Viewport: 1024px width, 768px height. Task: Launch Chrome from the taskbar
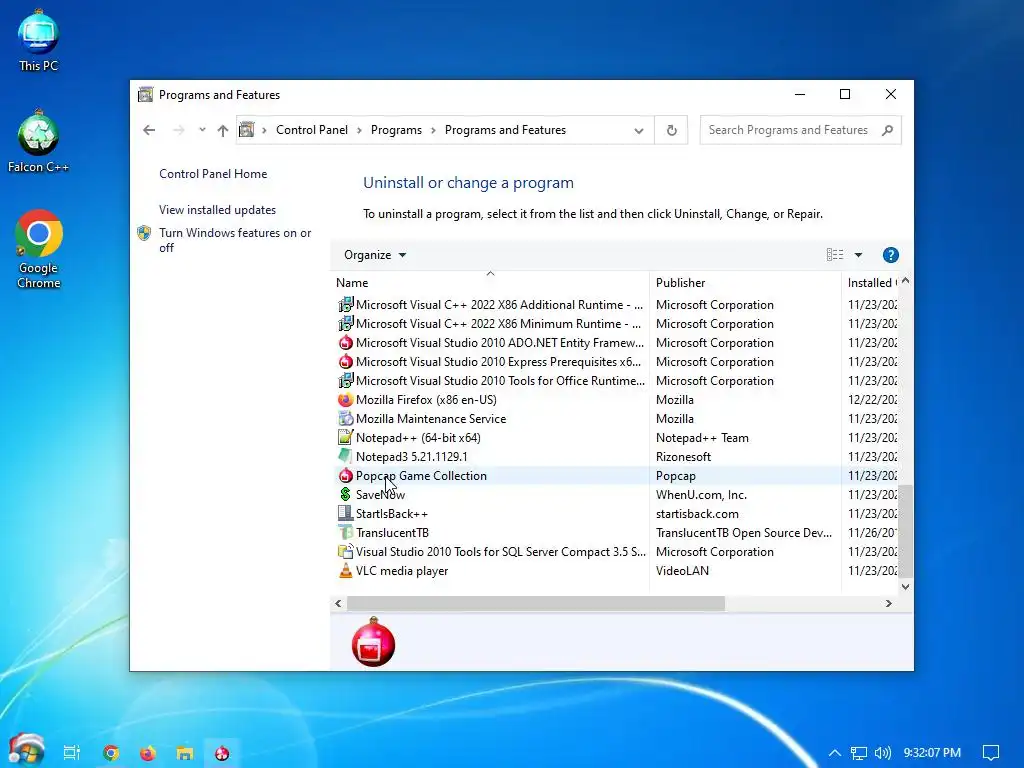click(111, 753)
